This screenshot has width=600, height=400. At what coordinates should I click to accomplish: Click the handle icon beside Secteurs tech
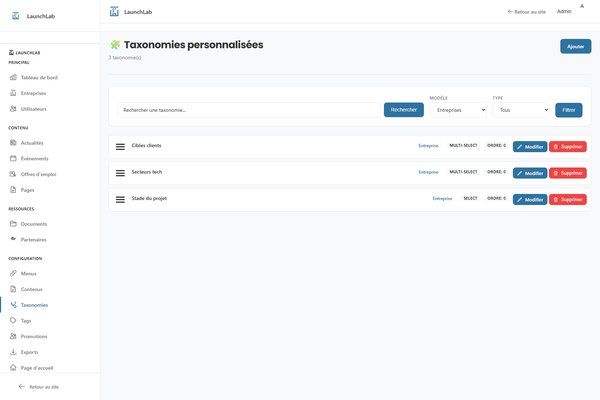[x=120, y=173]
